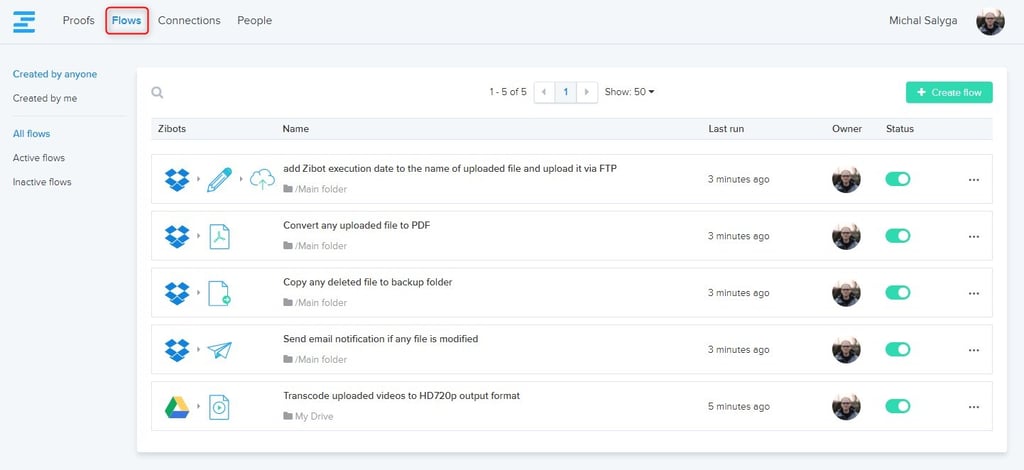Click the copy file Zibot icon
The height and width of the screenshot is (470, 1024).
click(x=219, y=293)
